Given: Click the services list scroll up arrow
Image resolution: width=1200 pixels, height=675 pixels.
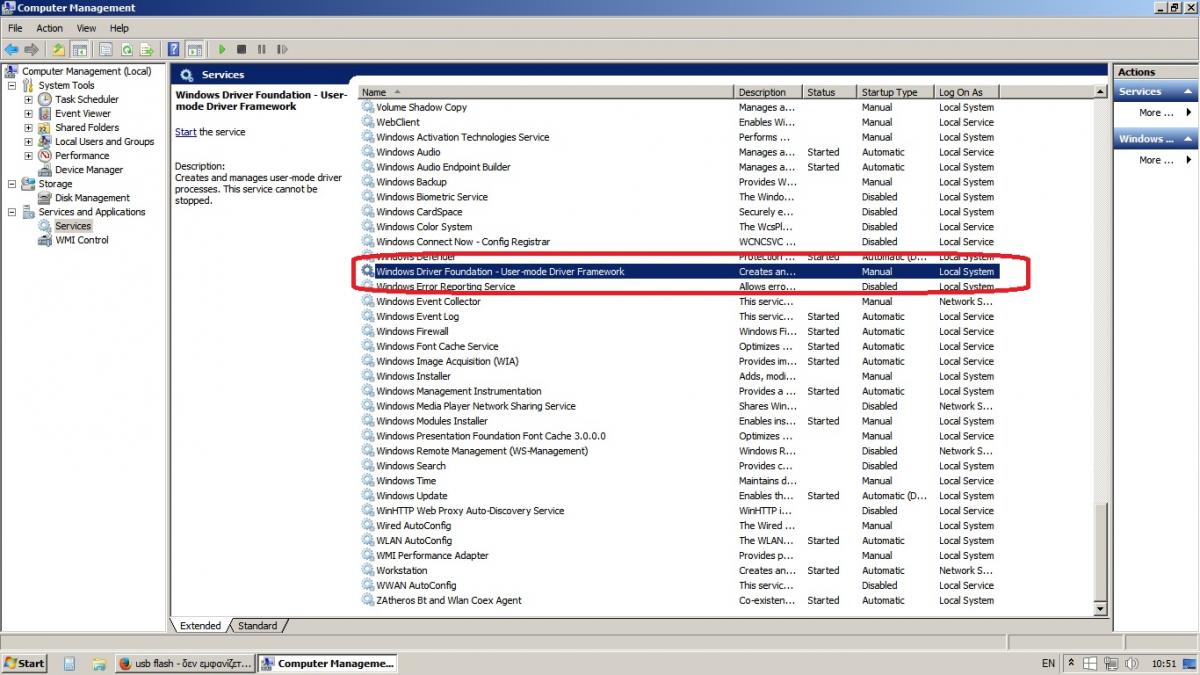Looking at the screenshot, I should tap(1101, 92).
